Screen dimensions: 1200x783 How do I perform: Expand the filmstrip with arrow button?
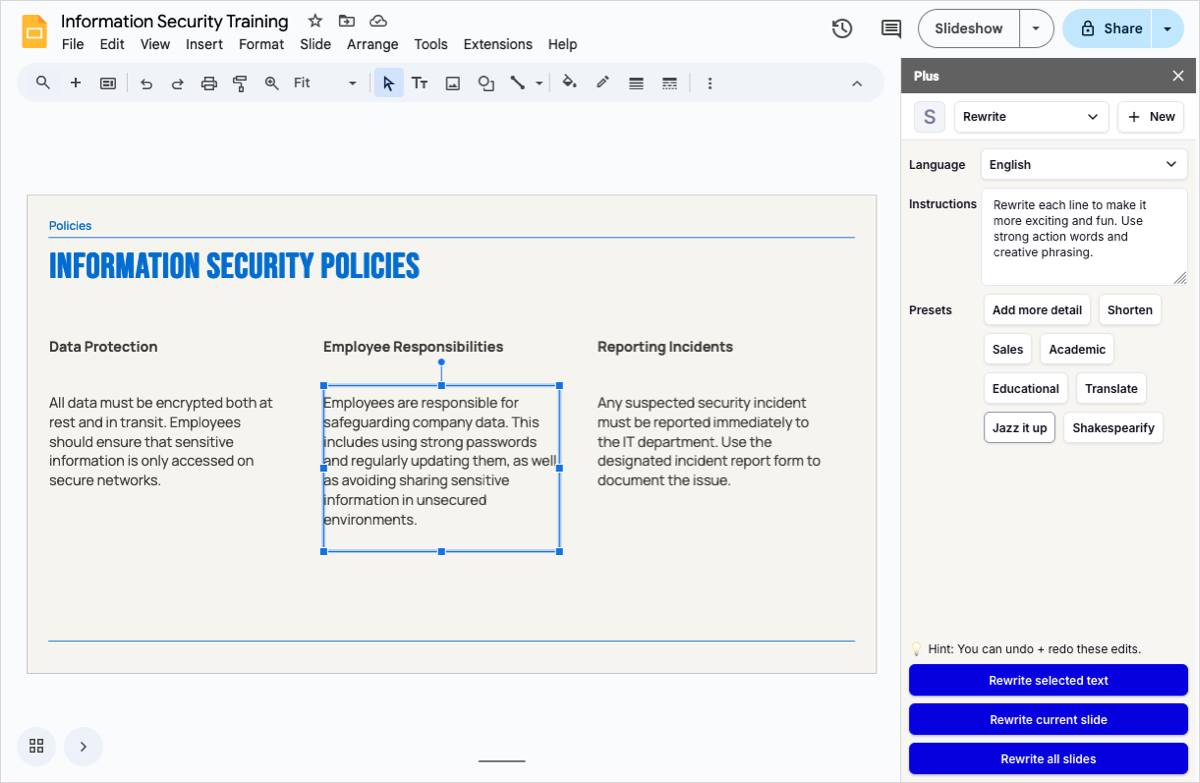click(x=83, y=746)
